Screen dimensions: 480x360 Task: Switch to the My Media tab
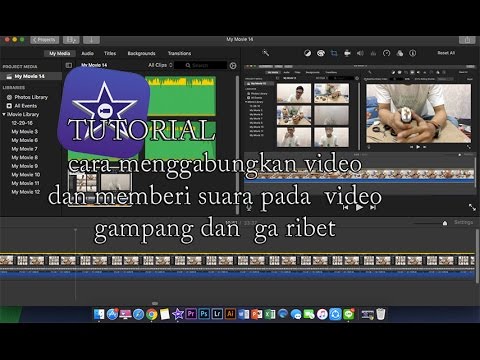(x=60, y=53)
